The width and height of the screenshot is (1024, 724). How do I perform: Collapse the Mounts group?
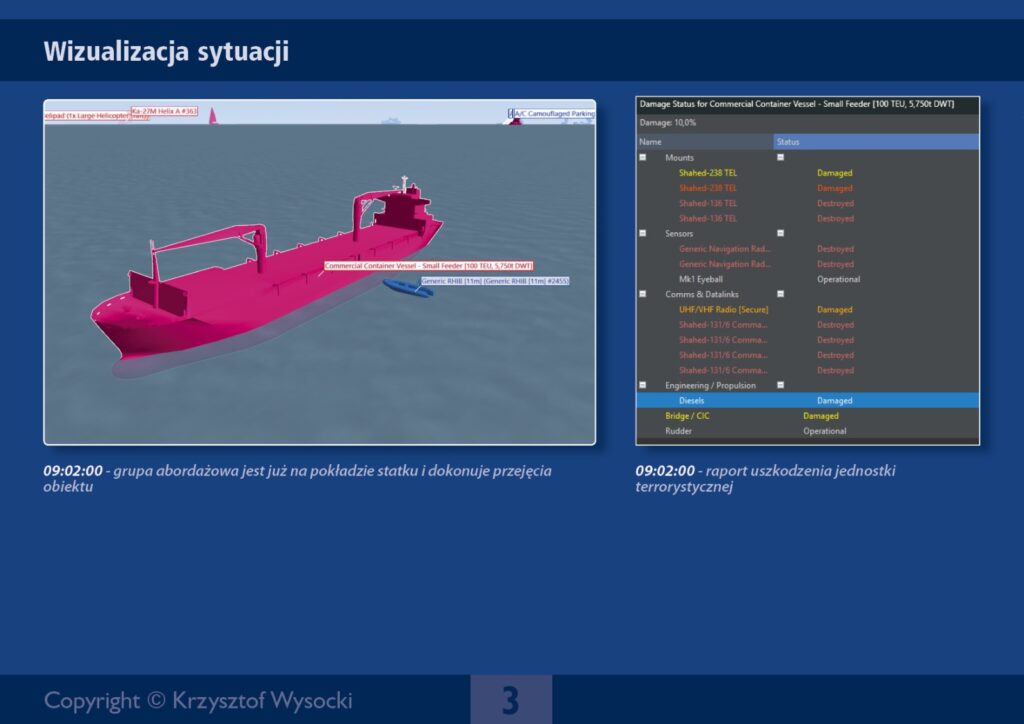643,158
